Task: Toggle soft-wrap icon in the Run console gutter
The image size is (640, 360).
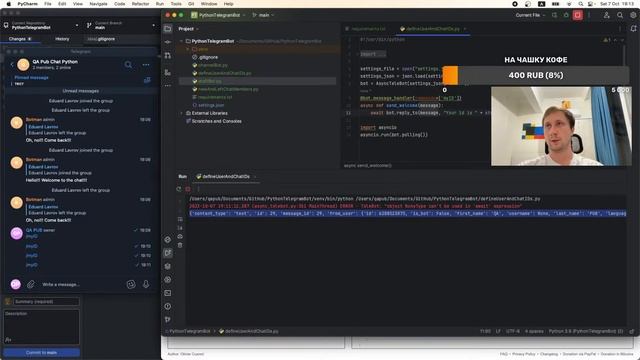Action: pyautogui.click(x=180, y=219)
